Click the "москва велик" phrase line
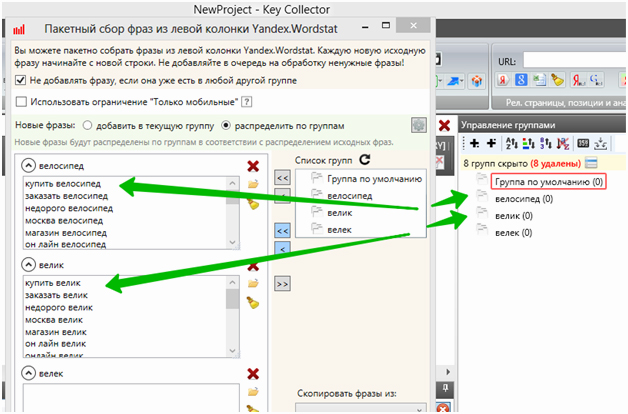Screen dimensions: 628x414 (54, 320)
